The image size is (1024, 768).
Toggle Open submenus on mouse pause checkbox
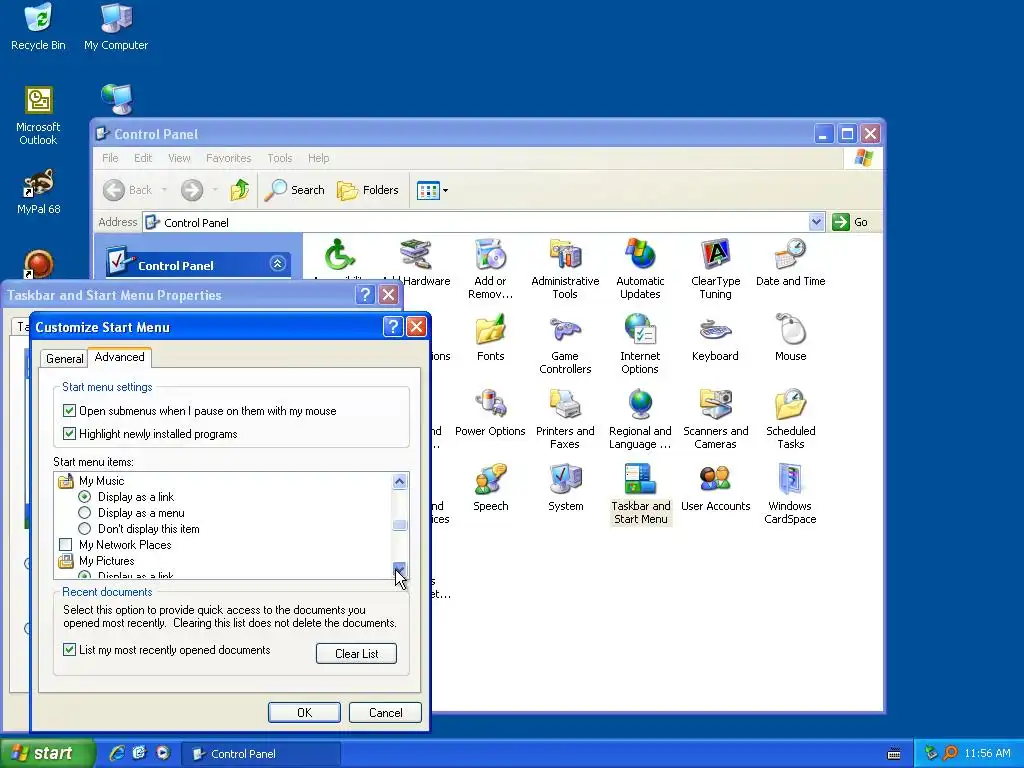point(69,411)
